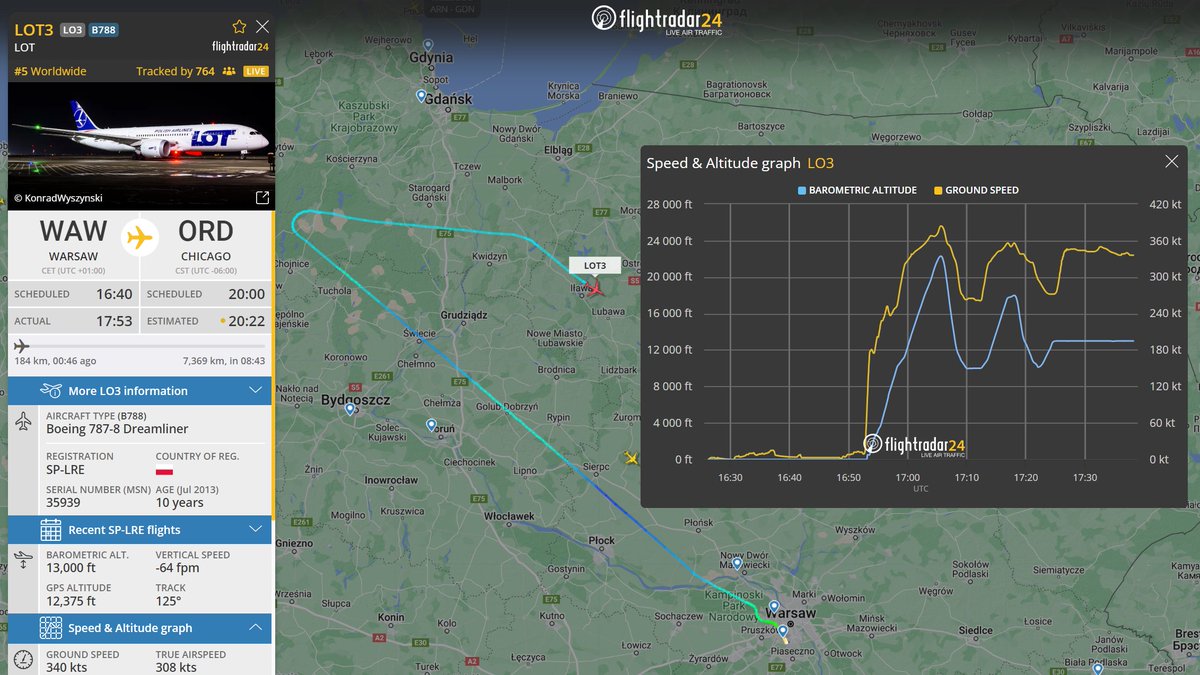Click the yellow airplane icon between WAW and ORD
The image size is (1200, 675).
[139, 238]
